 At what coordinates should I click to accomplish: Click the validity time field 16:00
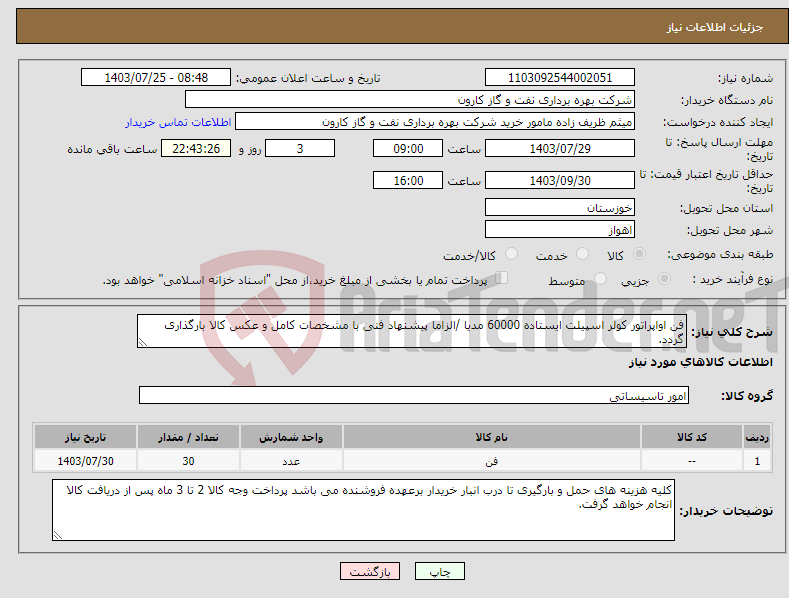(x=408, y=180)
